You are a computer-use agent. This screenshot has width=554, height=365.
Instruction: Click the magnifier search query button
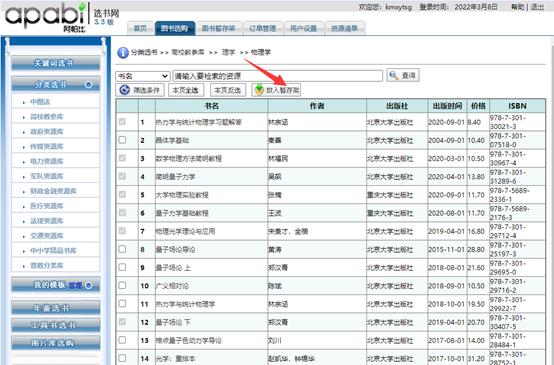pos(394,75)
